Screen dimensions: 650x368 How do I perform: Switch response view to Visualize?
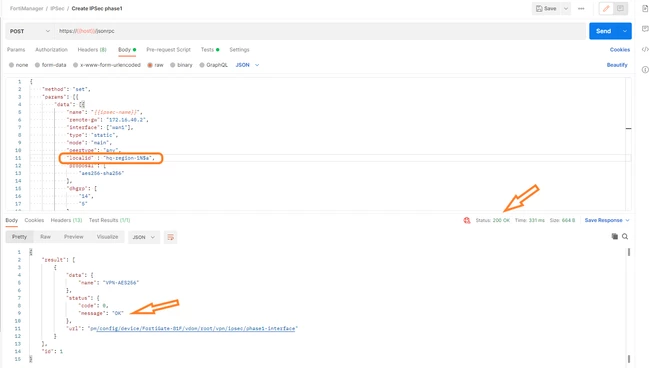click(x=107, y=237)
